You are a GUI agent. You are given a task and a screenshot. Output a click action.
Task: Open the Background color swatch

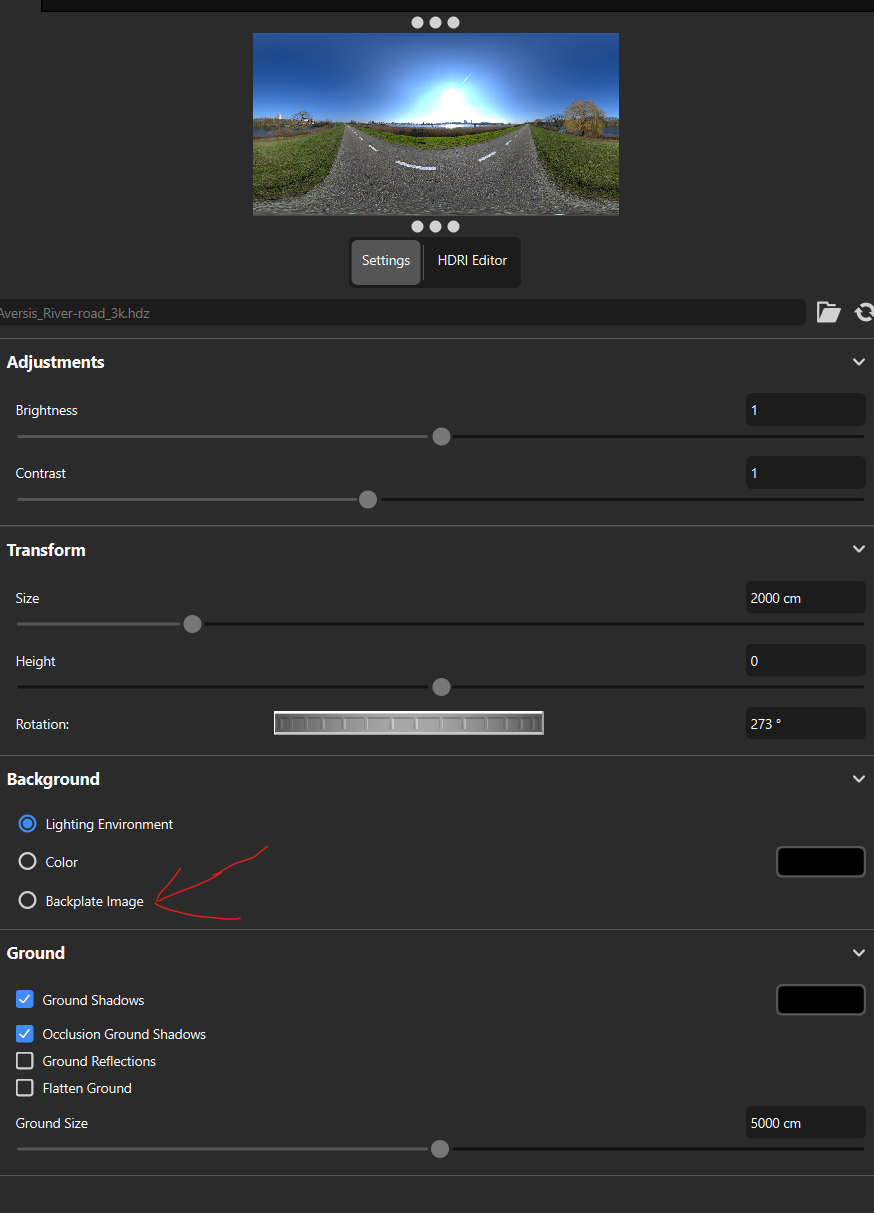pyautogui.click(x=821, y=862)
